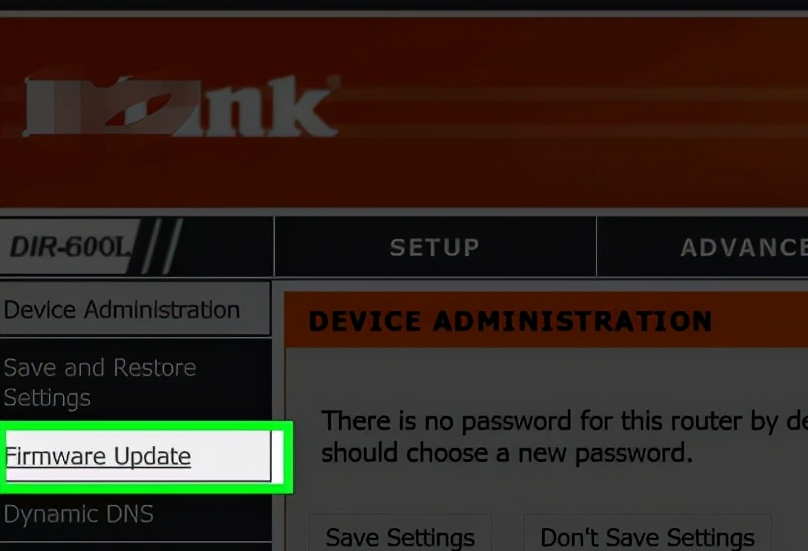Click the gray area under orange heading
Screen dimensions: 808x551
click(x=546, y=376)
